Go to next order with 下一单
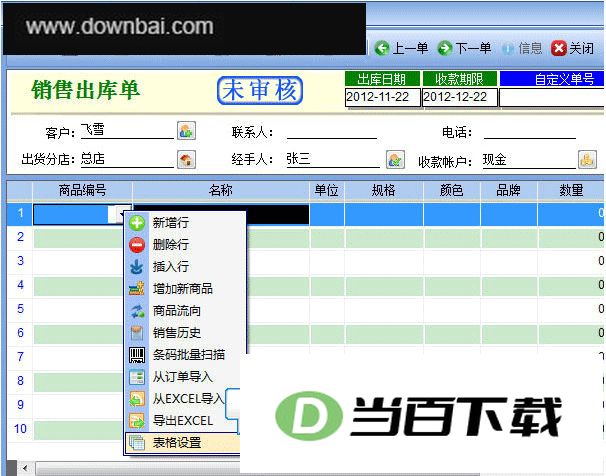Screen dimensions: 606x476 pyautogui.click(x=464, y=48)
